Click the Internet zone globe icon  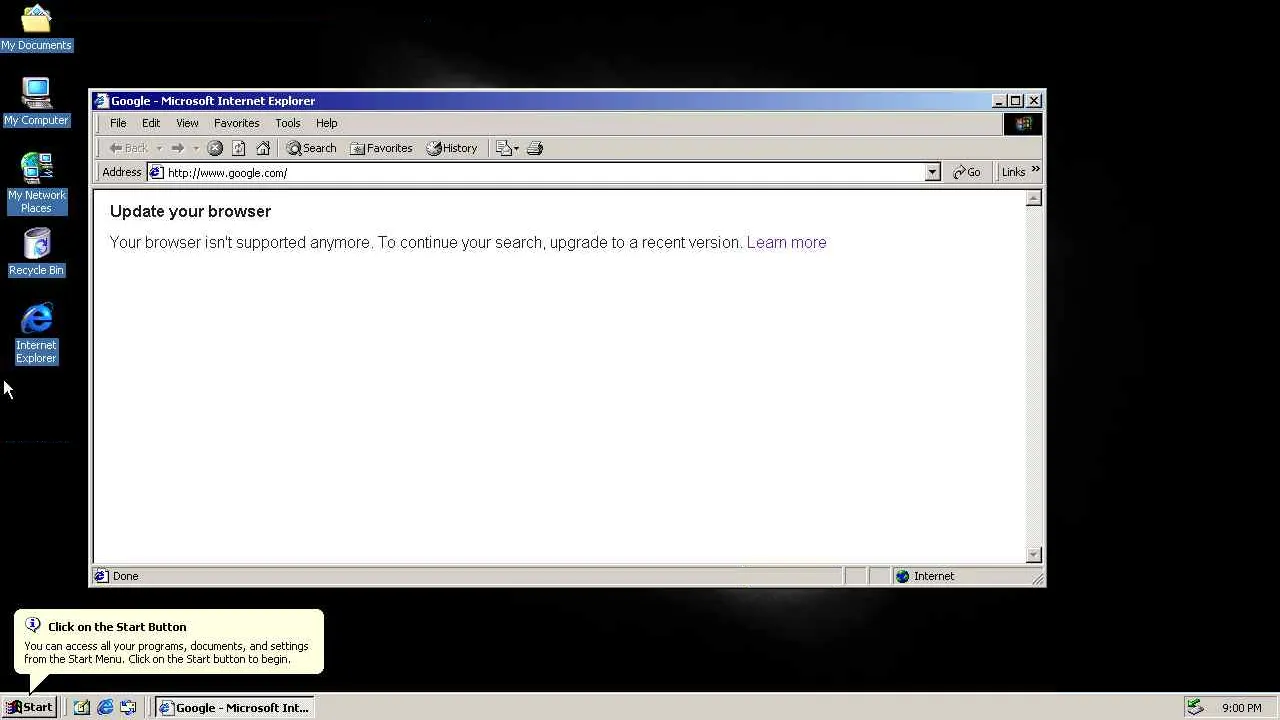[x=903, y=576]
